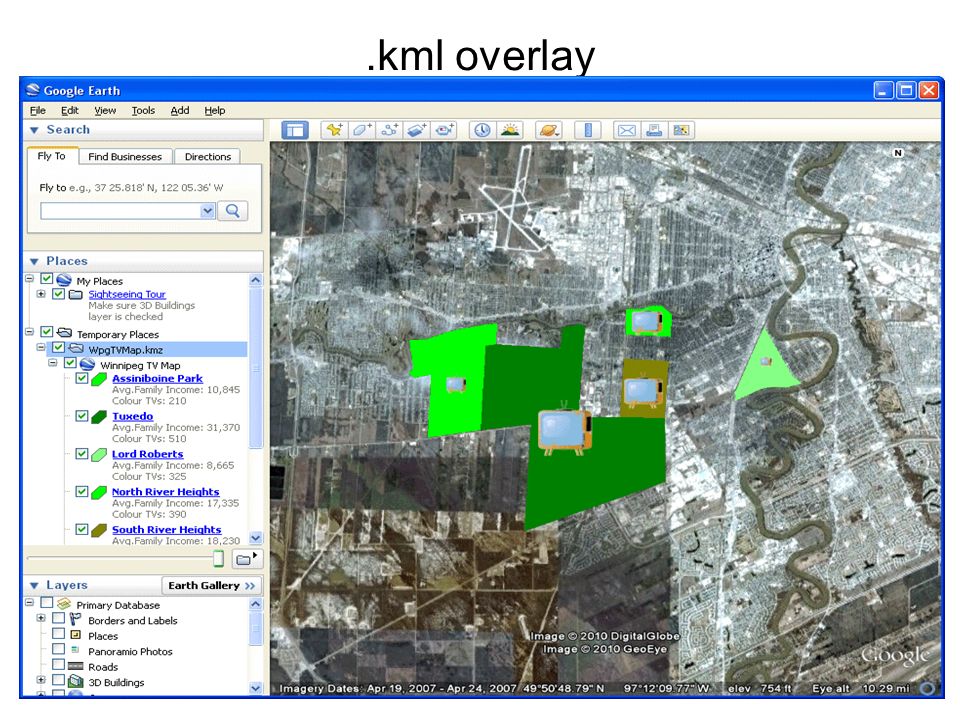Toggle the WpgTVMap.kmz checkbox
Image resolution: width=960 pixels, height=720 pixels.
tap(58, 348)
